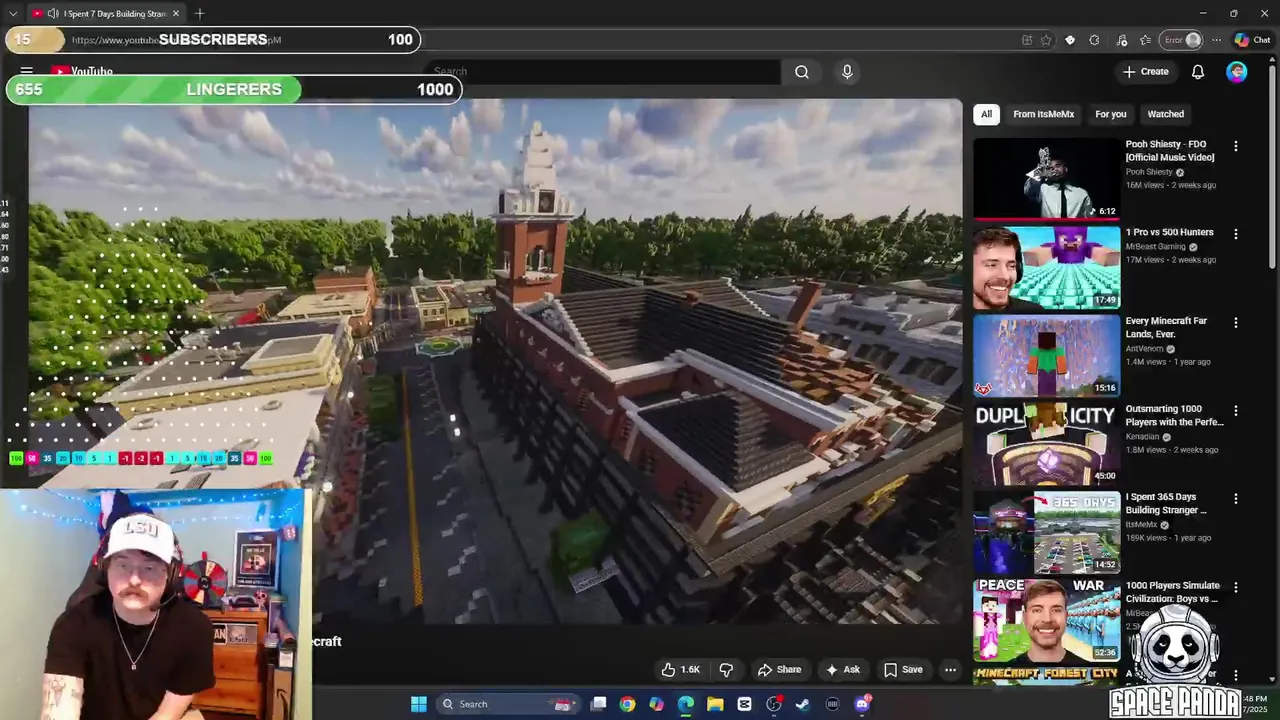
Task: Open a new browser tab
Action: [199, 13]
